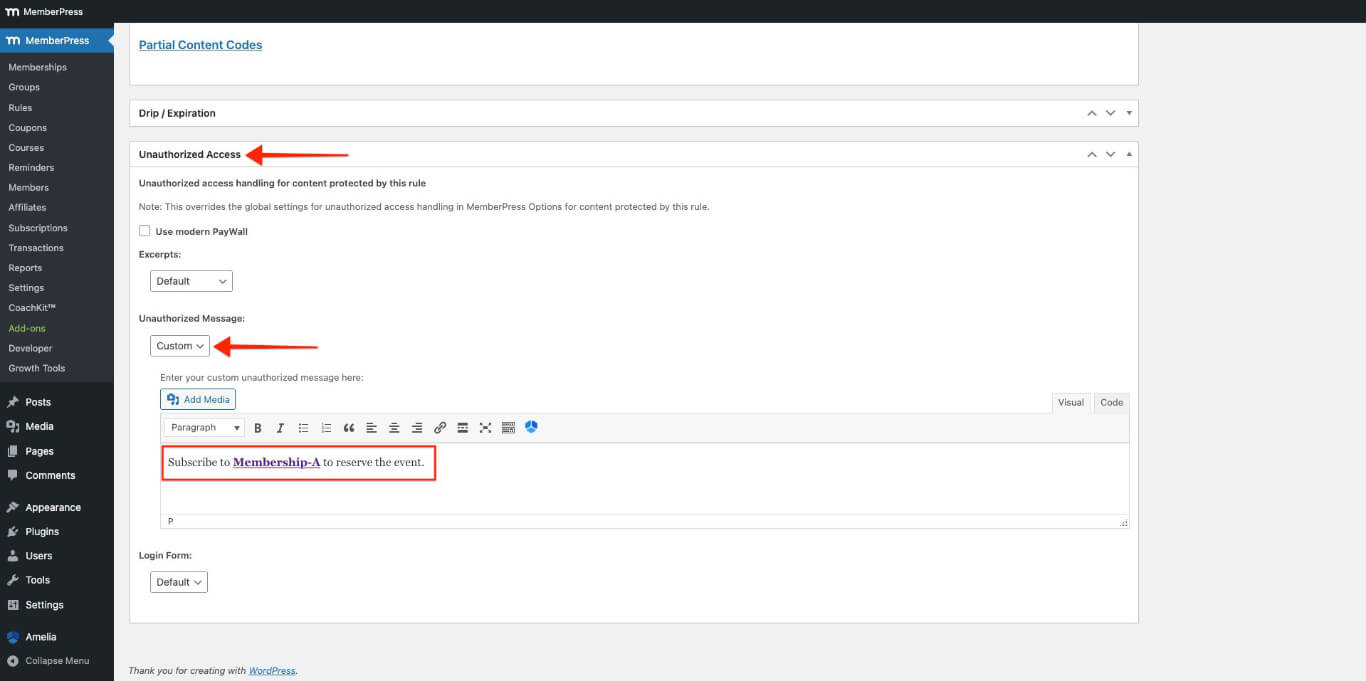
Task: Click the Add Media button
Action: 198,399
